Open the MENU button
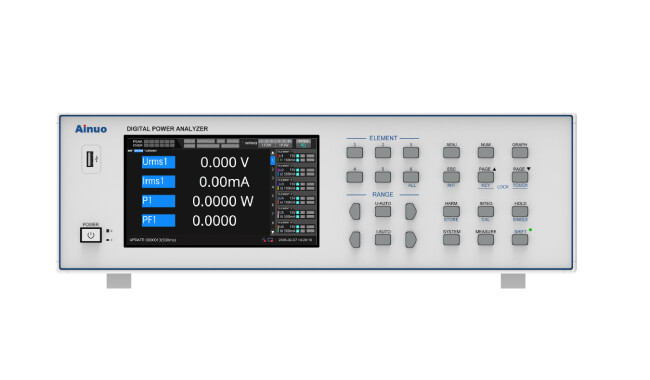The width and height of the screenshot is (650, 380). 451,152
